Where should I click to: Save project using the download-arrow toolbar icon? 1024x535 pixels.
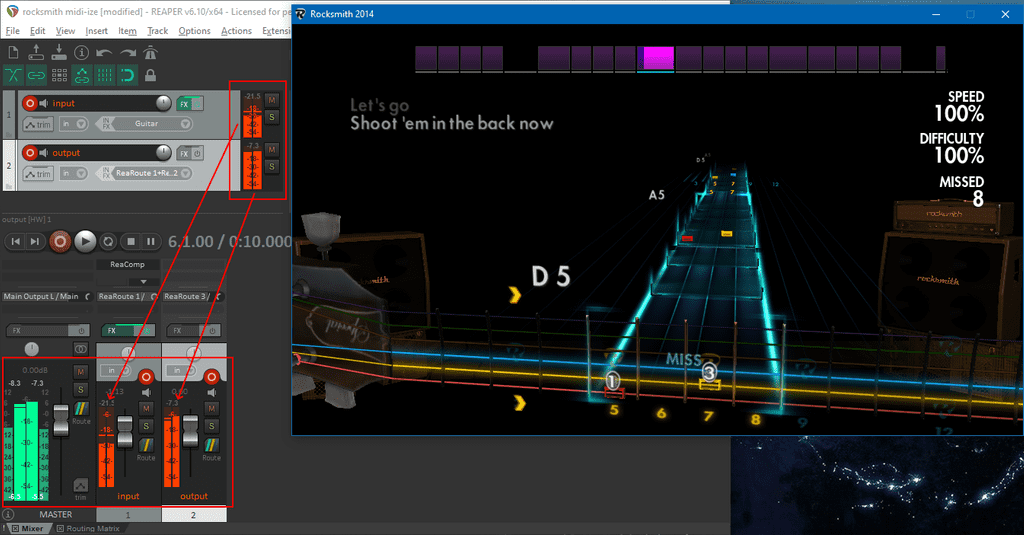click(59, 52)
